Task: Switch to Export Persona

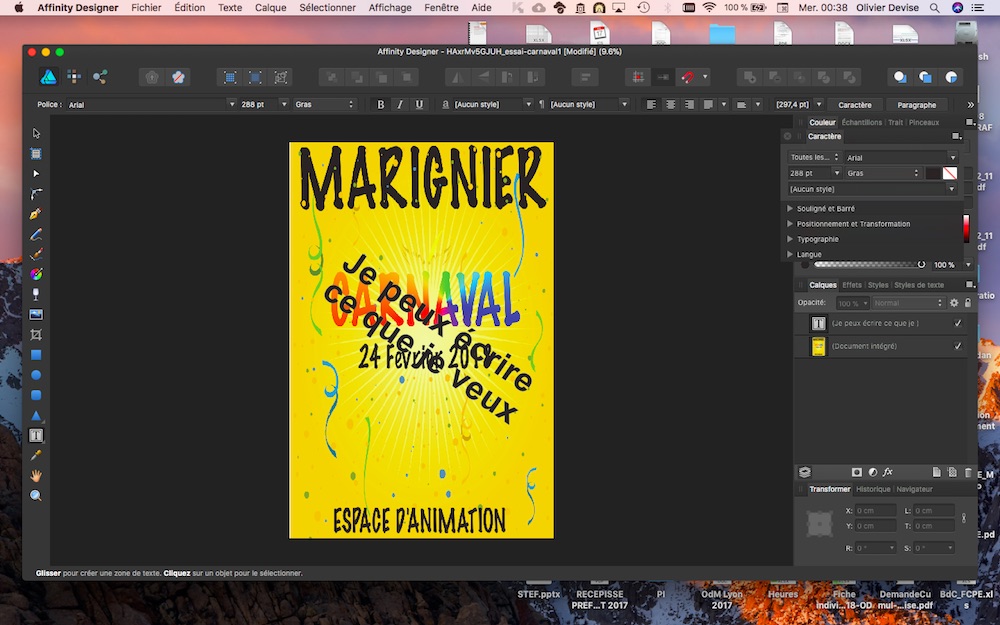Action: tap(99, 77)
